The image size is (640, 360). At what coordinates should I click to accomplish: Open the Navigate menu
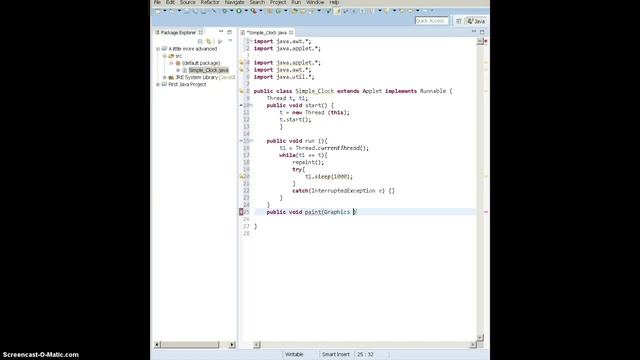[234, 2]
